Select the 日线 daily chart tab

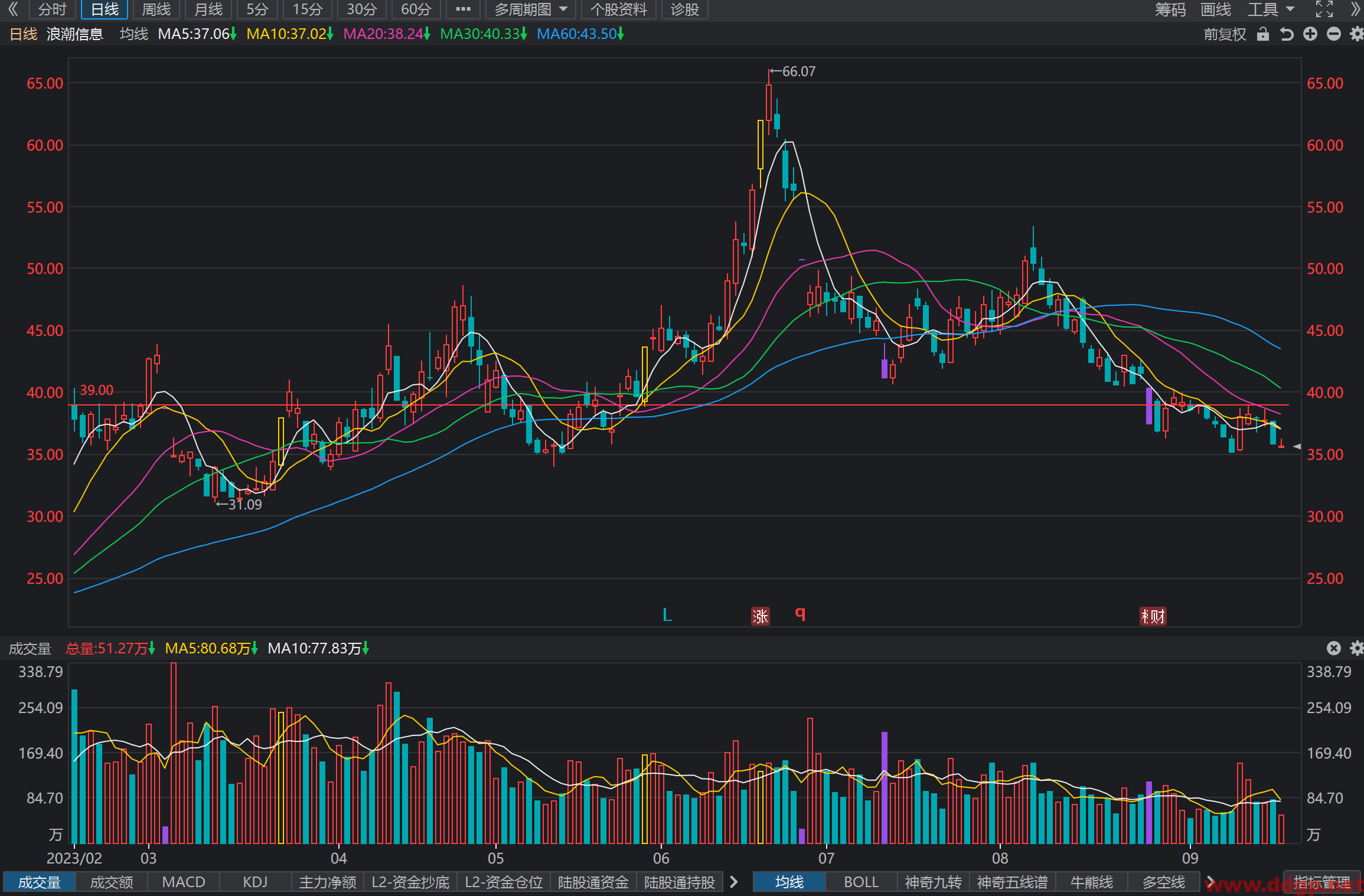pos(105,9)
